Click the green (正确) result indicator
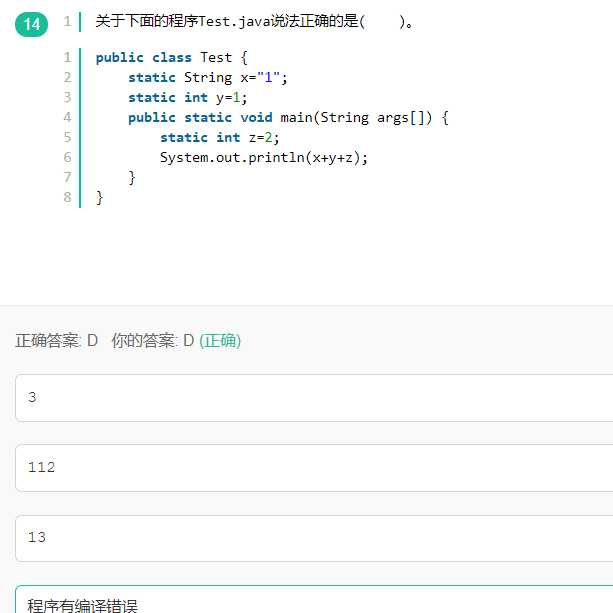This screenshot has width=613, height=613. tap(220, 341)
